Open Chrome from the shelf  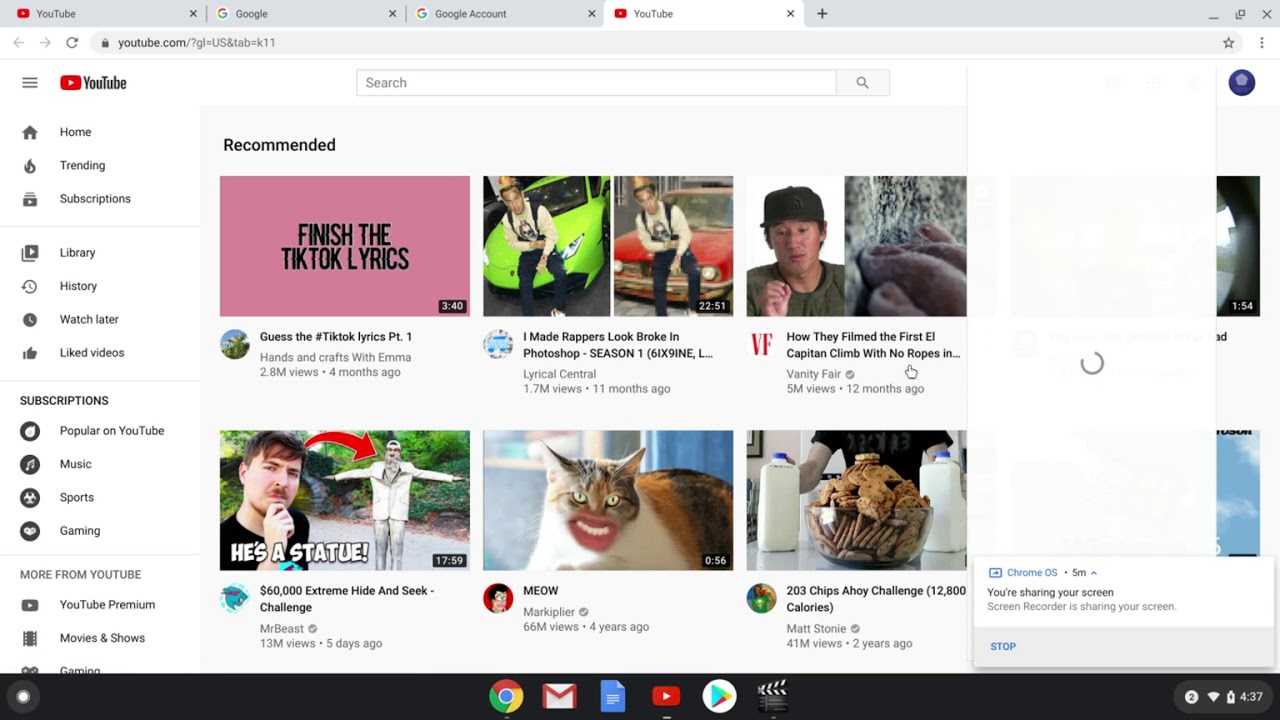point(506,696)
